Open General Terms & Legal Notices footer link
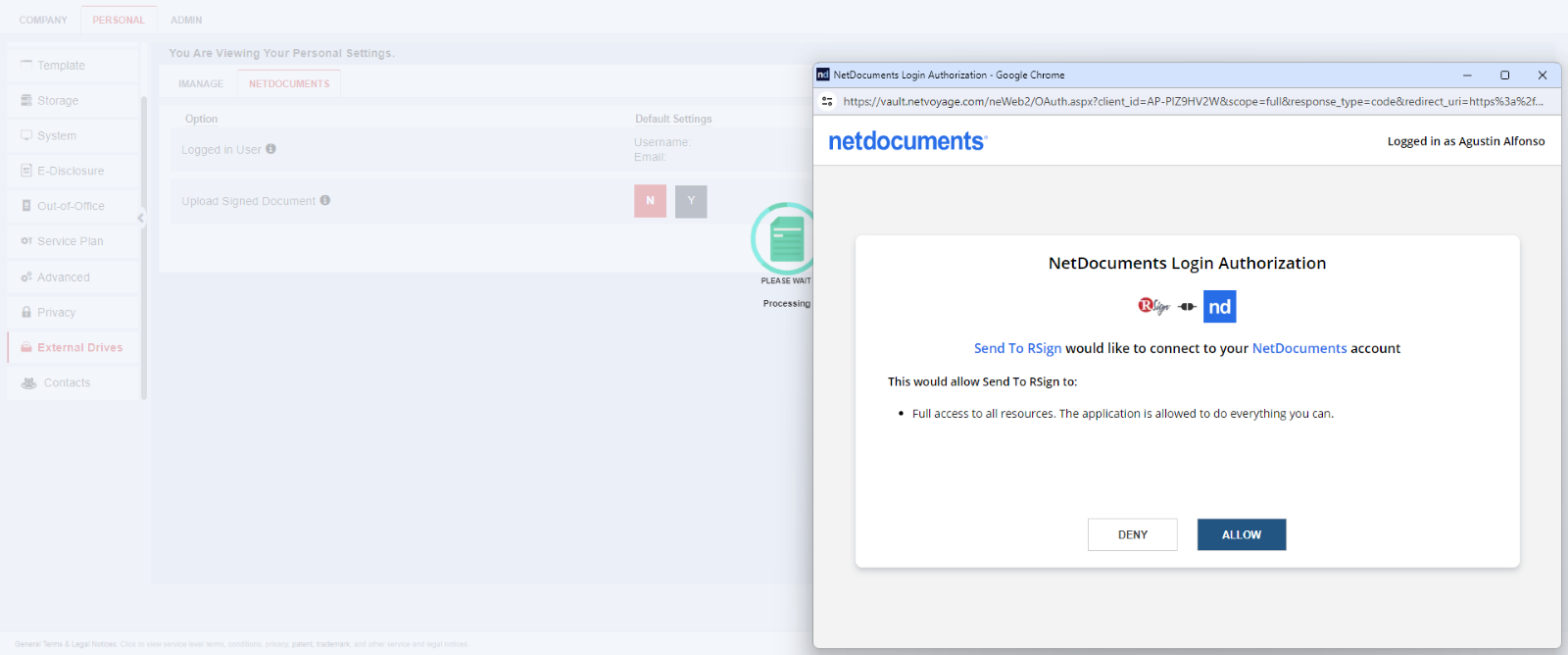Screen dimensions: 1568x655 66,644
